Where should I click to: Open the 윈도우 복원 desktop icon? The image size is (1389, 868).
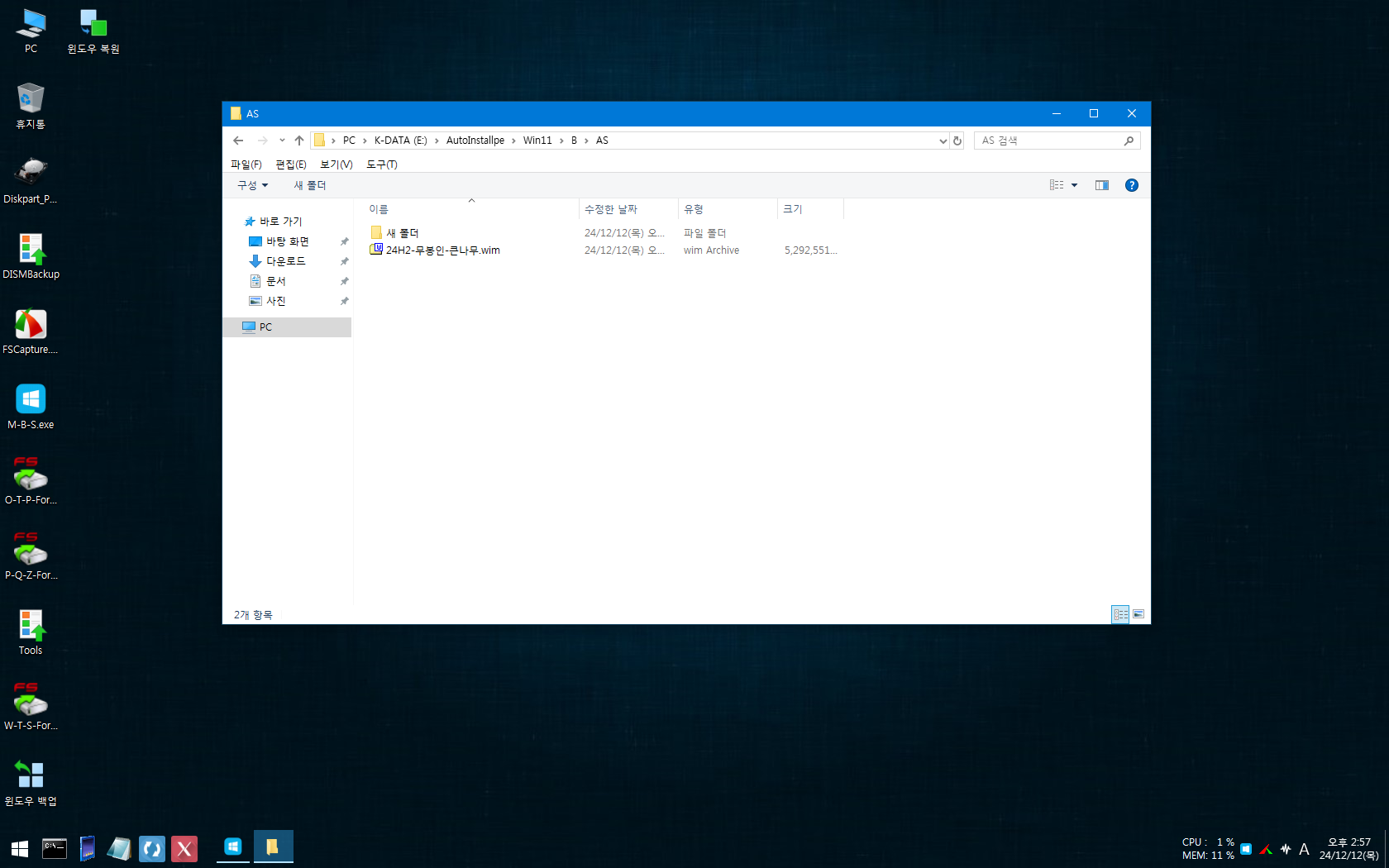point(93,31)
